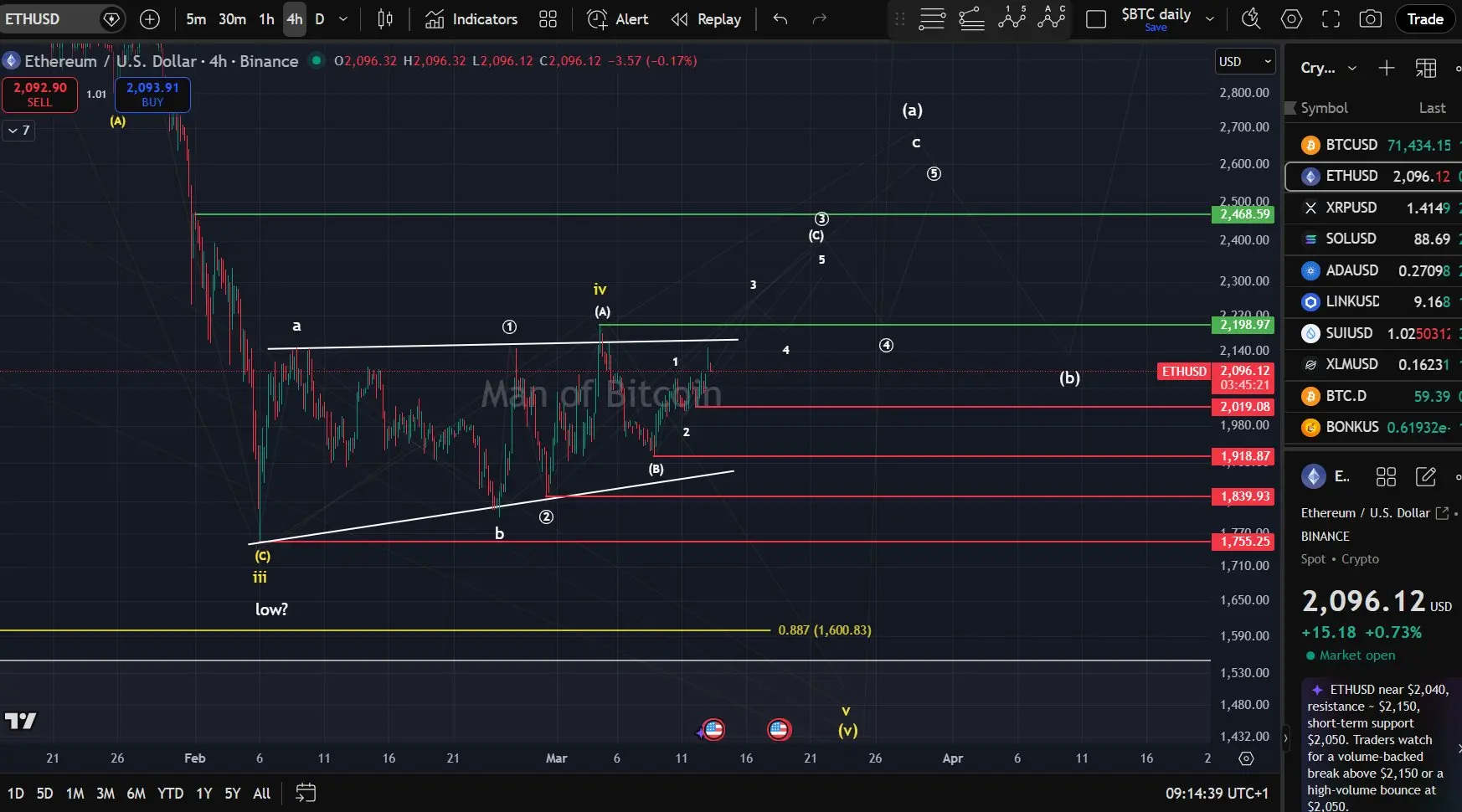Open quick search with the lightning magnifier
This screenshot has width=1462, height=812.
click(x=1251, y=19)
